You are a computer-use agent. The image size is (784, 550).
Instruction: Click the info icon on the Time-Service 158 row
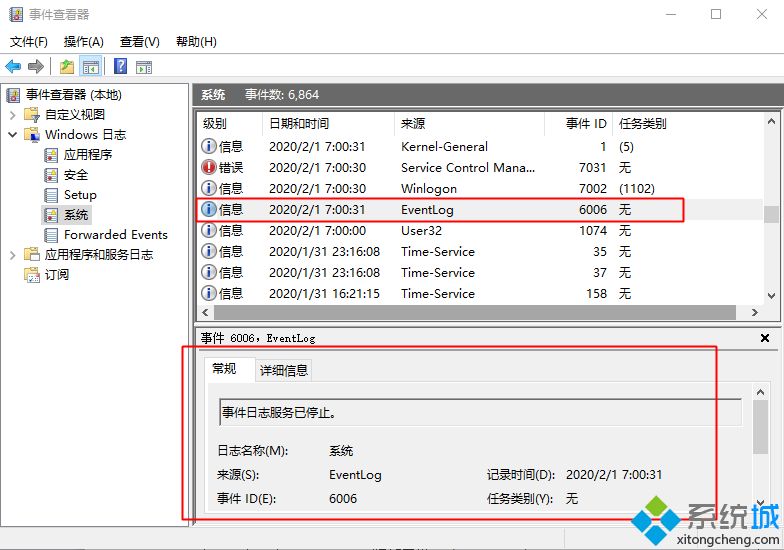click(208, 293)
